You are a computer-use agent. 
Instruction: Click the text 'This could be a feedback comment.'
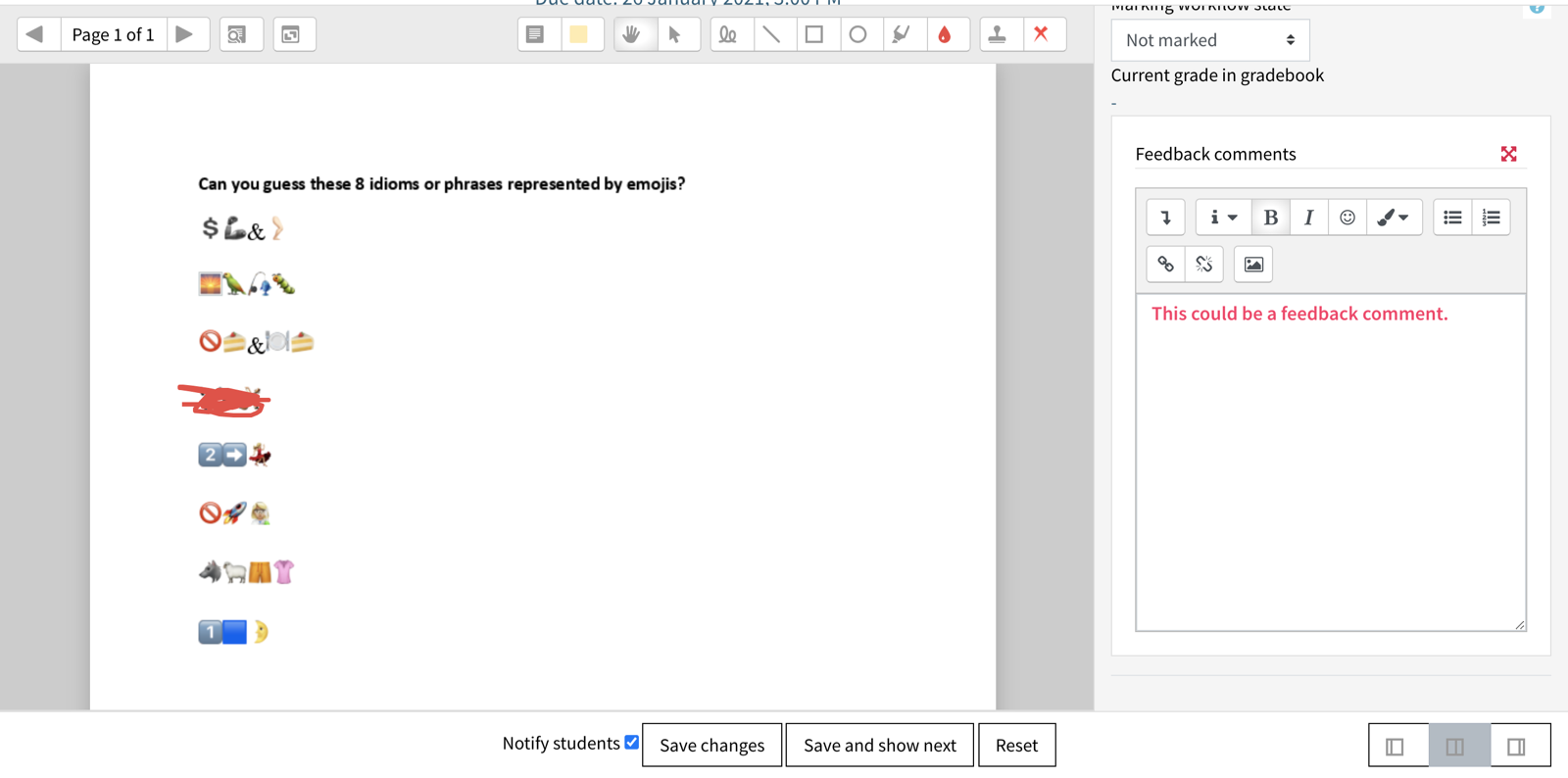pos(1299,314)
